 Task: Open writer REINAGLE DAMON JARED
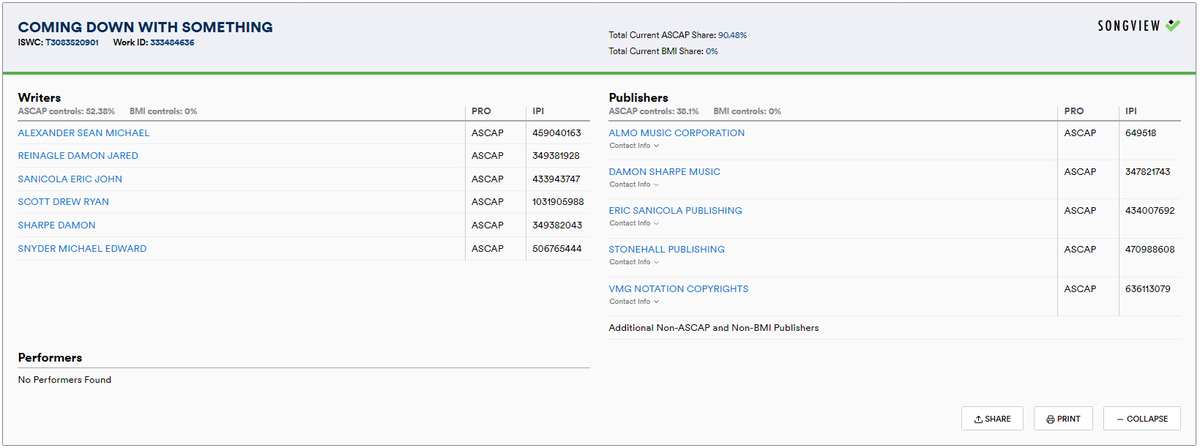[x=78, y=156]
